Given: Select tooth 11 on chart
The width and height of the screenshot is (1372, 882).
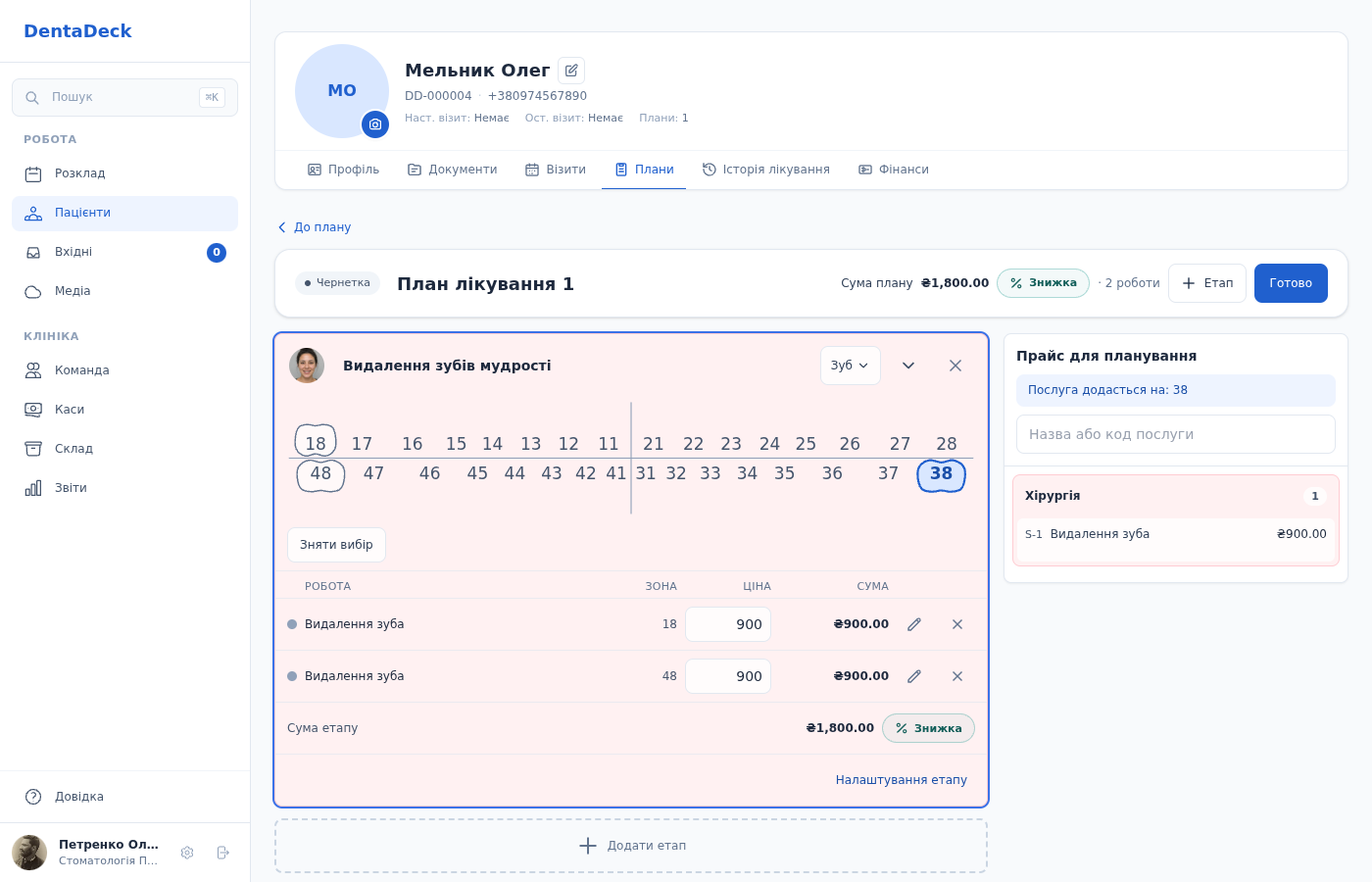Looking at the screenshot, I should pos(609,444).
